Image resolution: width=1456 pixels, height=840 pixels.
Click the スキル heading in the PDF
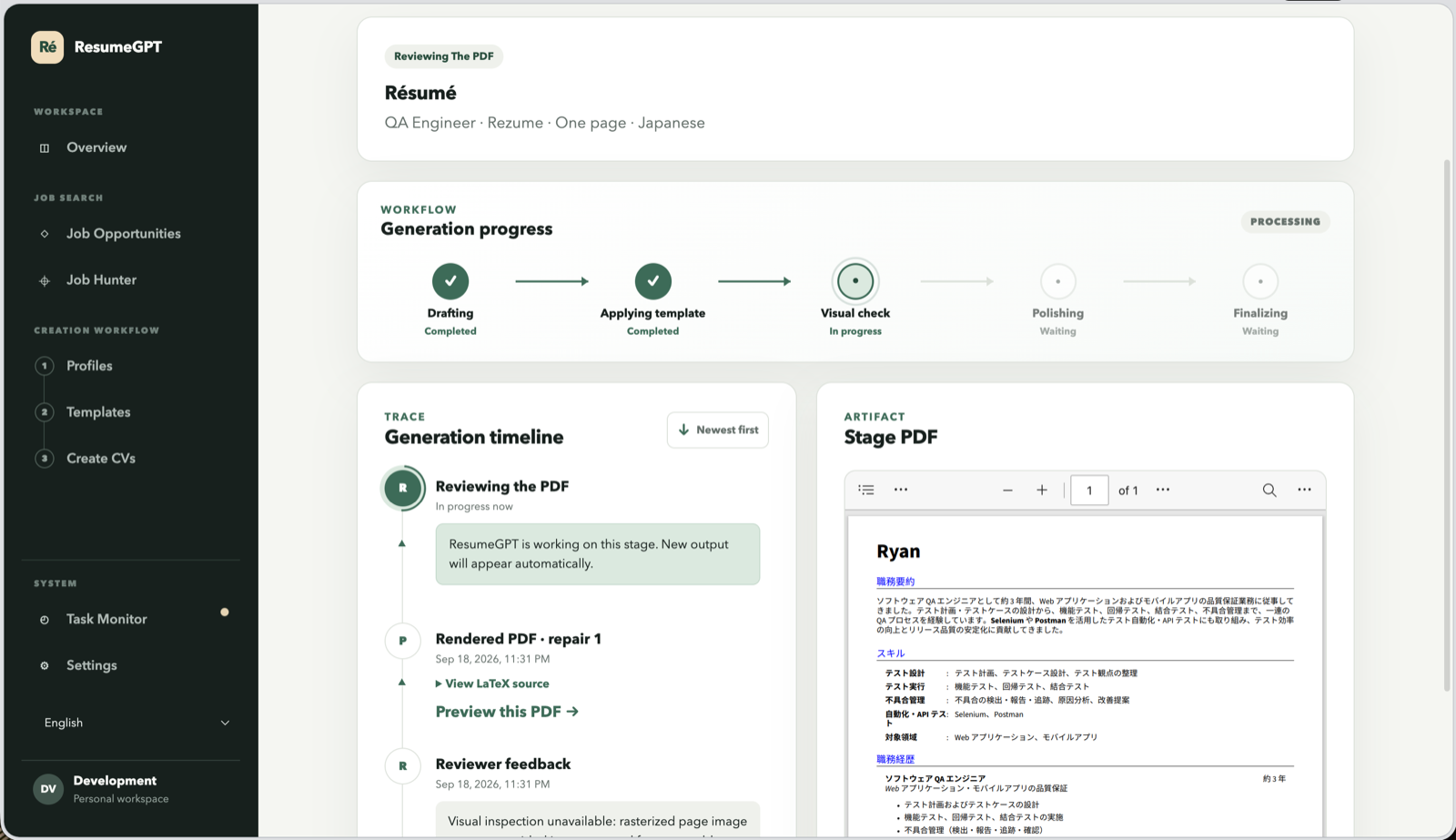pos(891,653)
